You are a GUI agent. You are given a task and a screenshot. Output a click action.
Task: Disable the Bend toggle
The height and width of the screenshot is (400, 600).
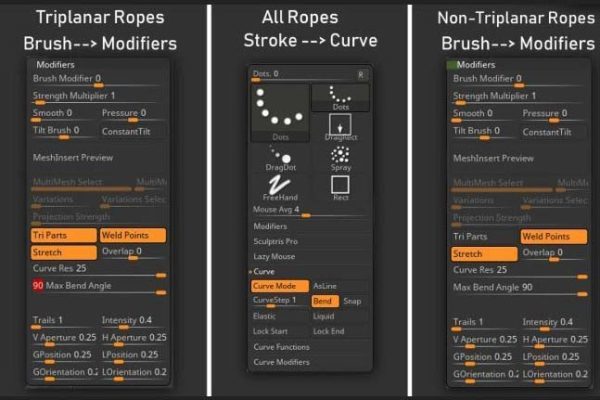click(x=325, y=301)
